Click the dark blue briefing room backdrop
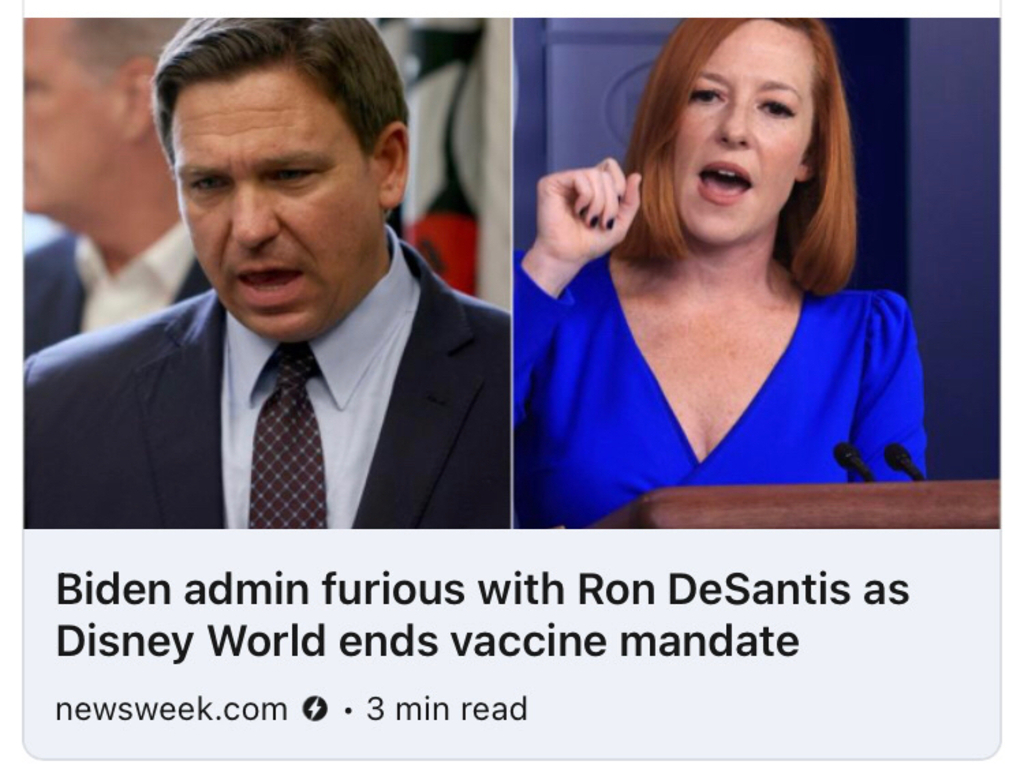Viewport: 1024px width, 765px height. [x=953, y=229]
